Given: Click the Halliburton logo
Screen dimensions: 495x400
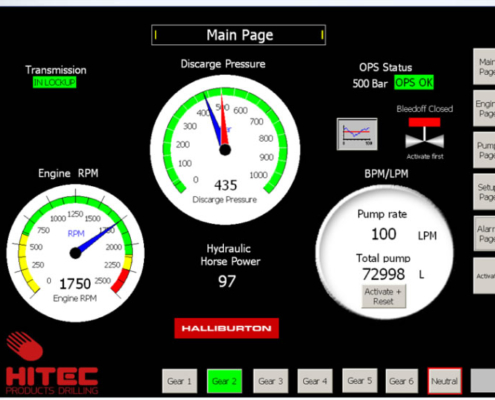Looking at the screenshot, I should coord(227,328).
